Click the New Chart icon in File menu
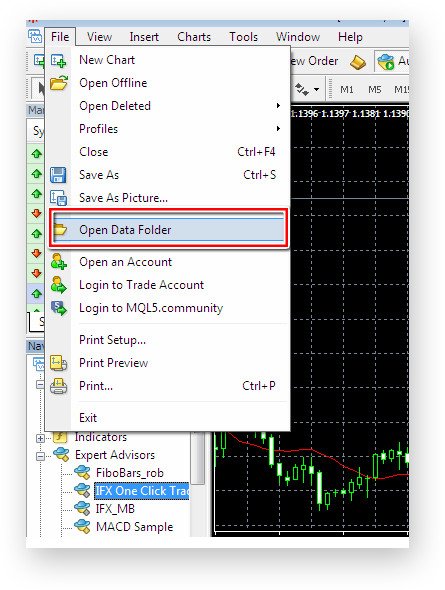 58,60
